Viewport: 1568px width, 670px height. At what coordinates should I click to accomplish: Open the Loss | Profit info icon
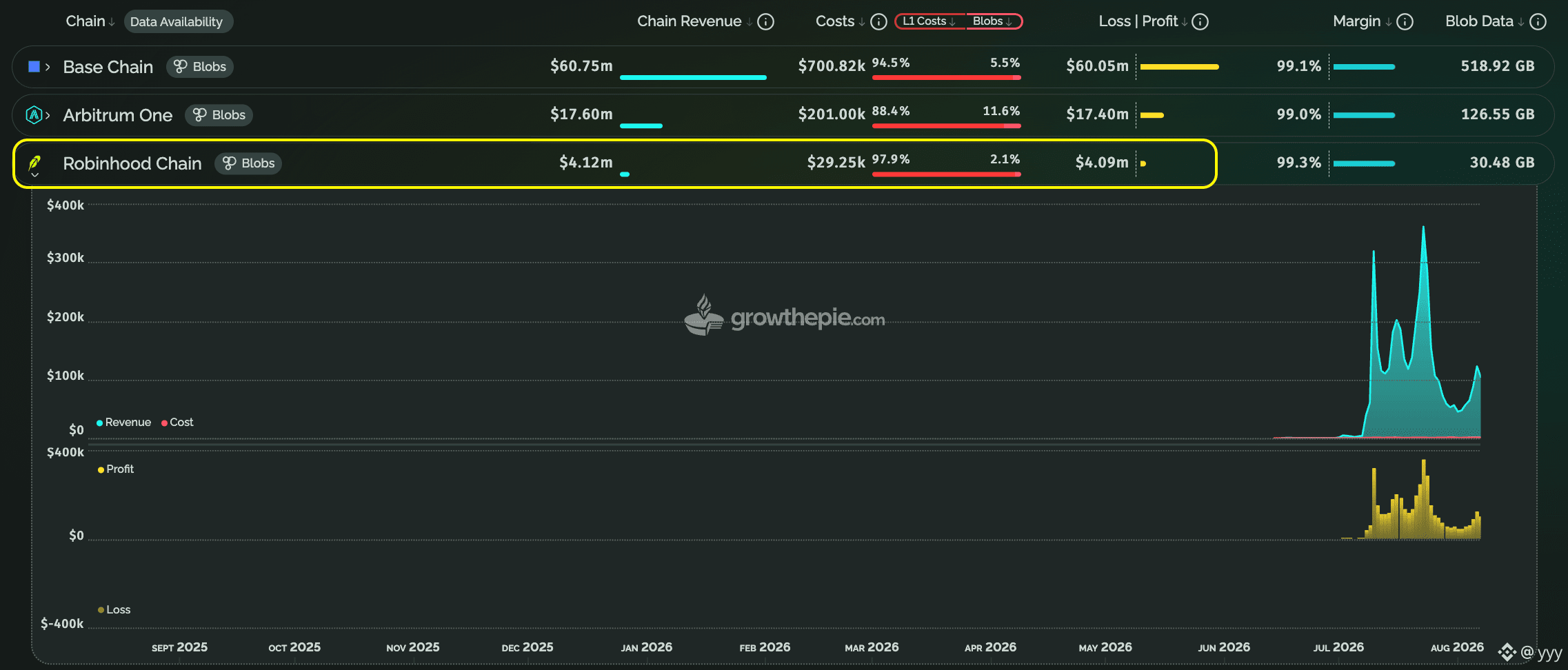coord(1200,22)
